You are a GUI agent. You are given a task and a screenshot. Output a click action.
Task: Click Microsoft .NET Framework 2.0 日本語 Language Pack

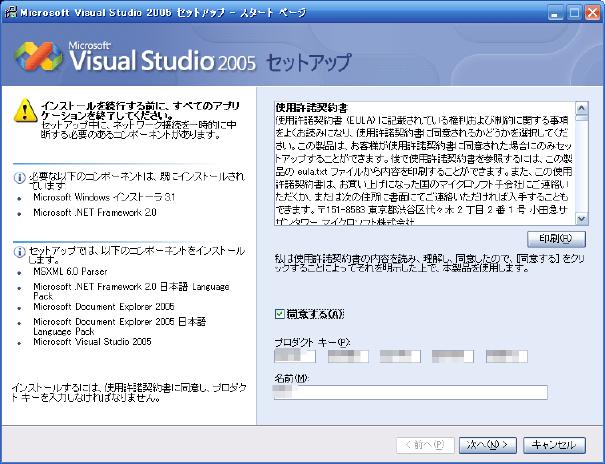[x=131, y=292]
